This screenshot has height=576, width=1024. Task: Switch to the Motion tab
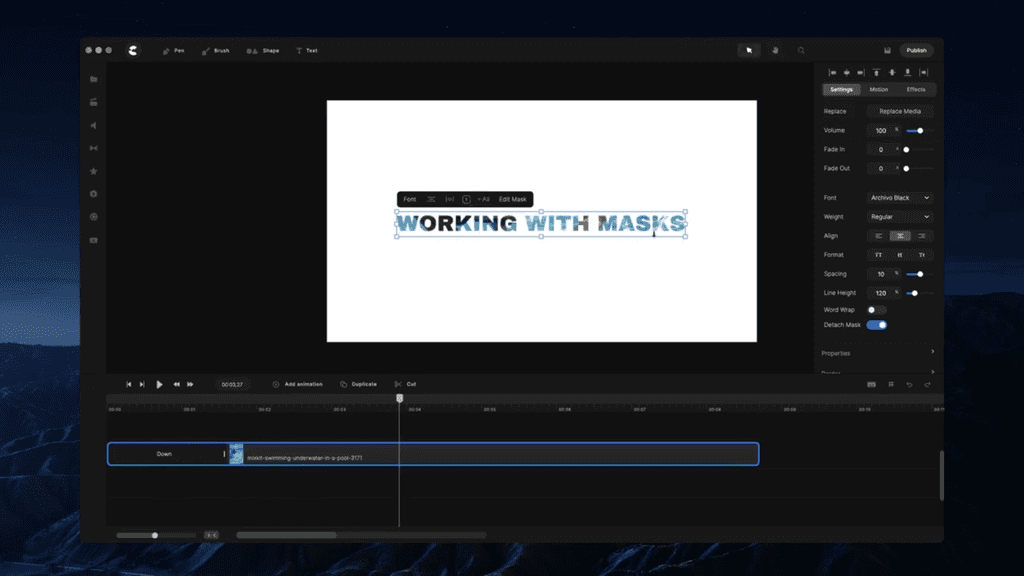pyautogui.click(x=878, y=90)
